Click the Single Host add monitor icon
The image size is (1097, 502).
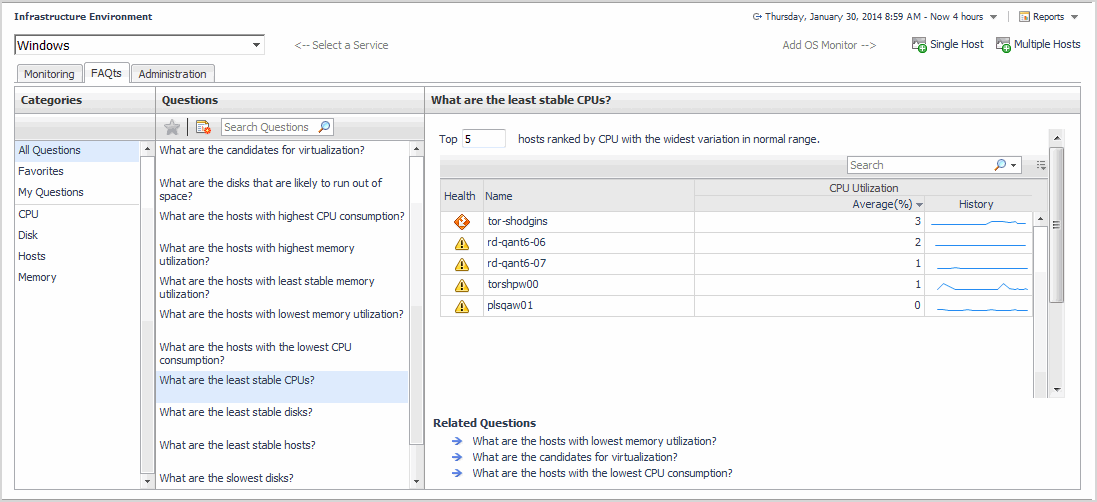coord(919,45)
